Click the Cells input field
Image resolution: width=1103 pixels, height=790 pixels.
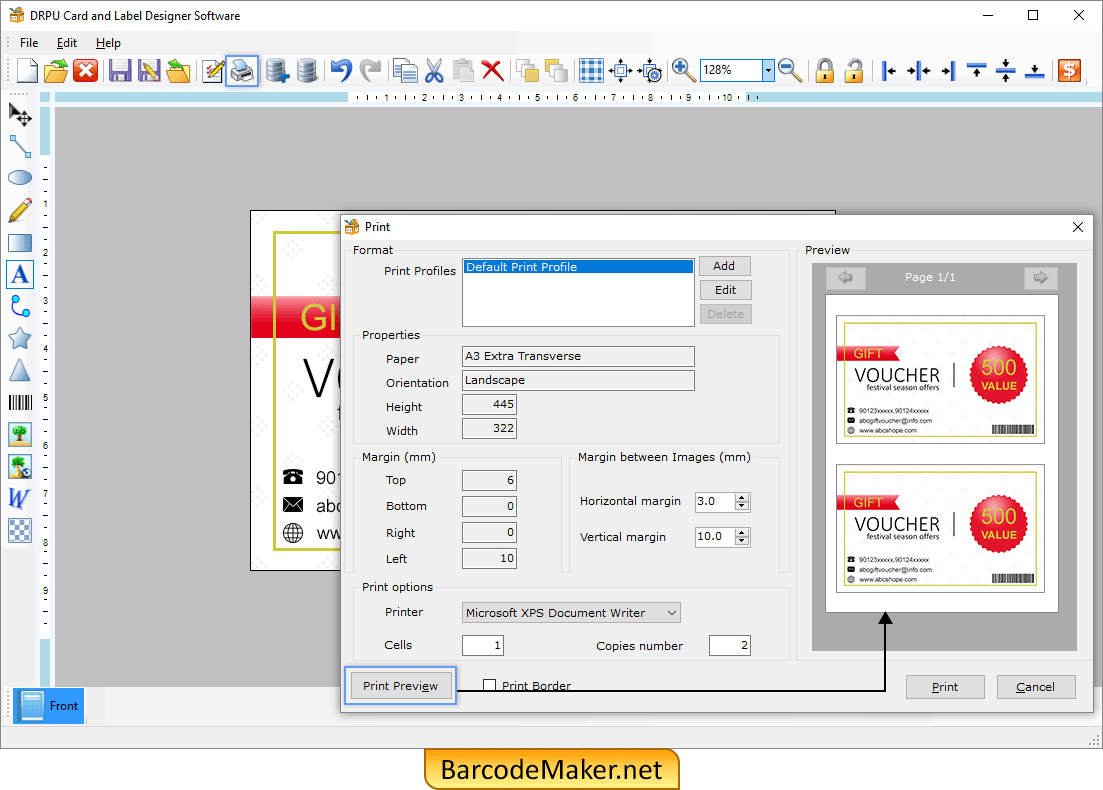(x=483, y=645)
